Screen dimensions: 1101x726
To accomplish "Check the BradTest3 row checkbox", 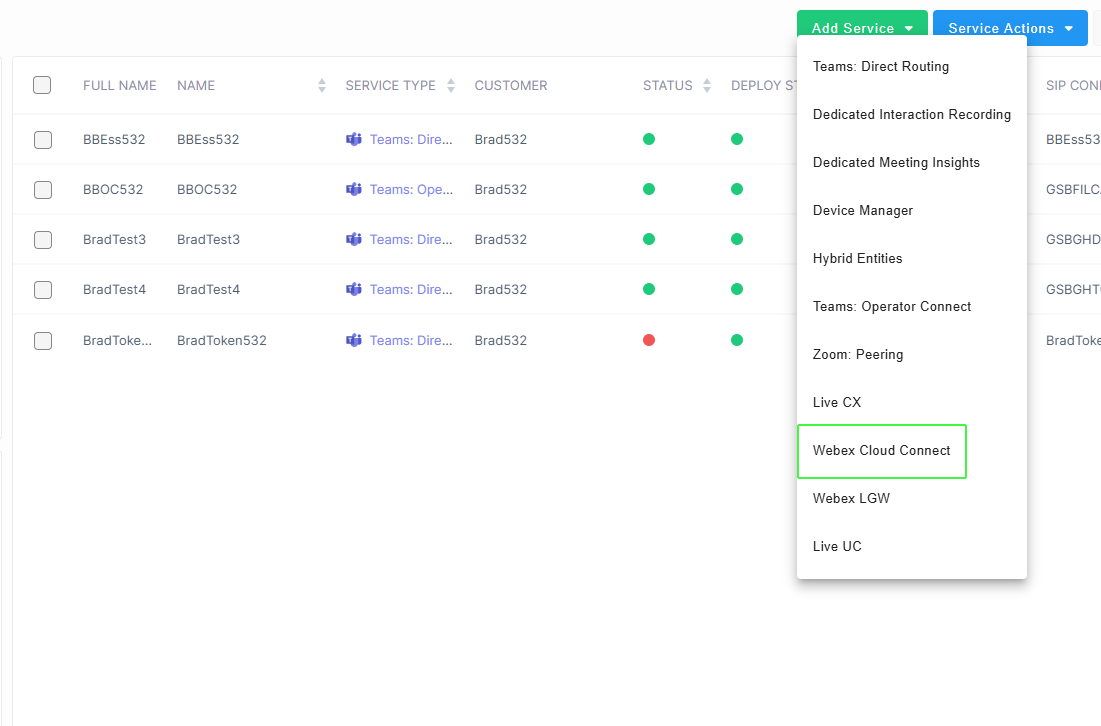I will tap(43, 240).
